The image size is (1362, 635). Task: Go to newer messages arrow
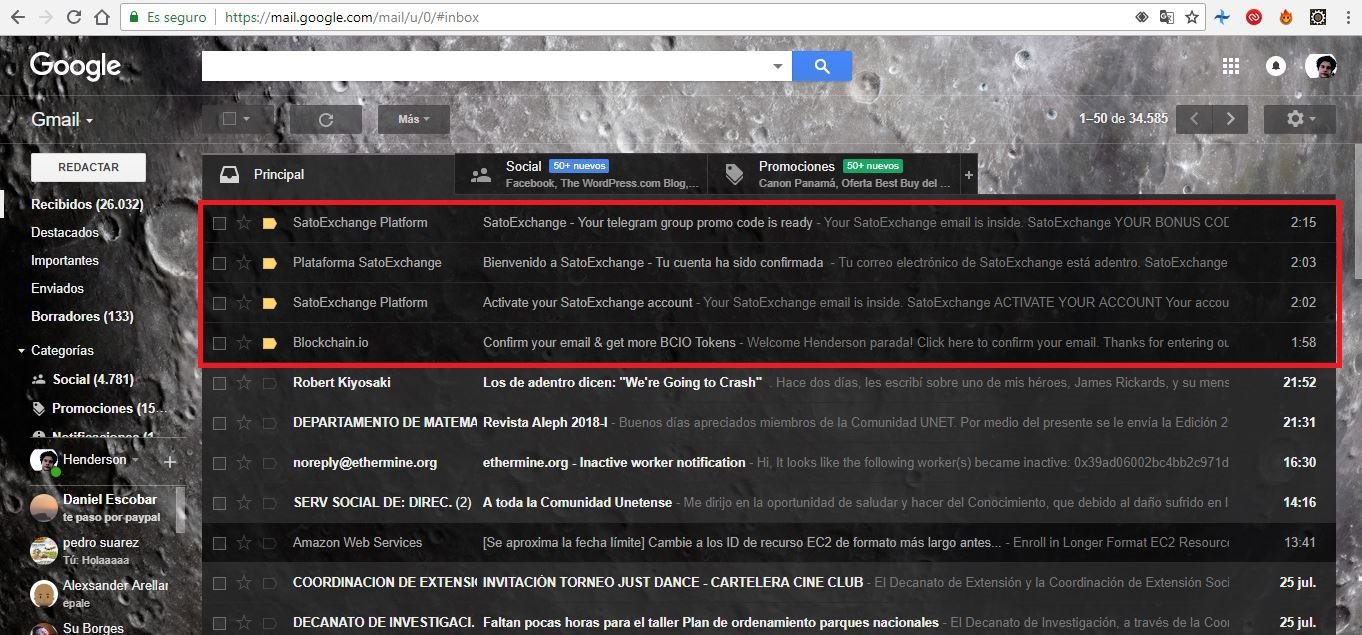tap(1194, 119)
